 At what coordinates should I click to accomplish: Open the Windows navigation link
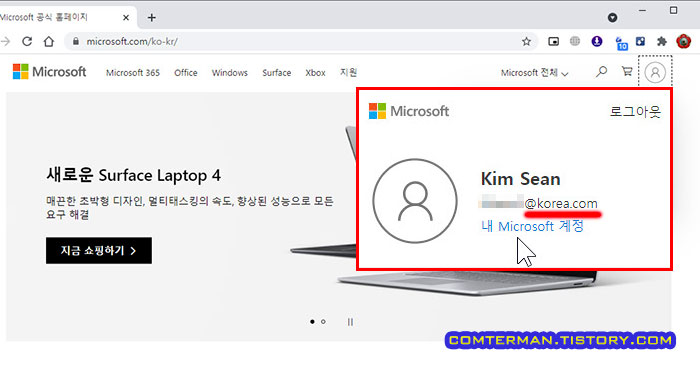229,73
